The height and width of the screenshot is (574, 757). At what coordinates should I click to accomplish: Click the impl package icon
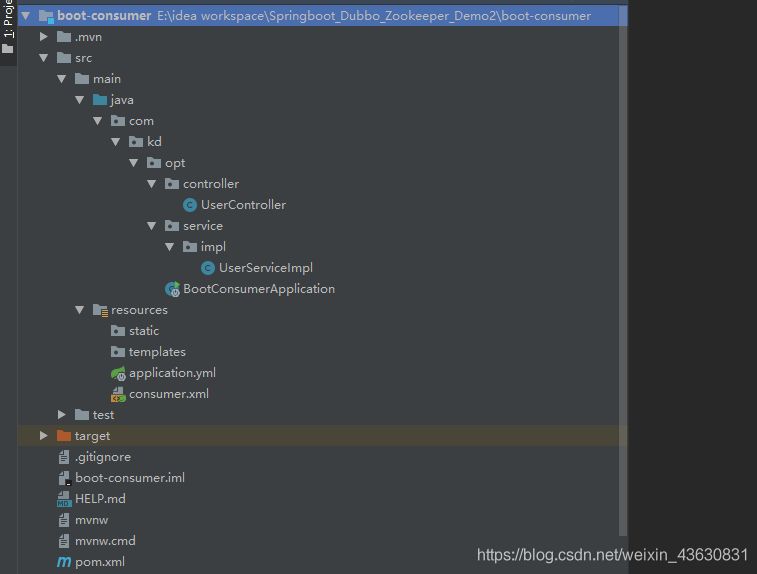[190, 247]
